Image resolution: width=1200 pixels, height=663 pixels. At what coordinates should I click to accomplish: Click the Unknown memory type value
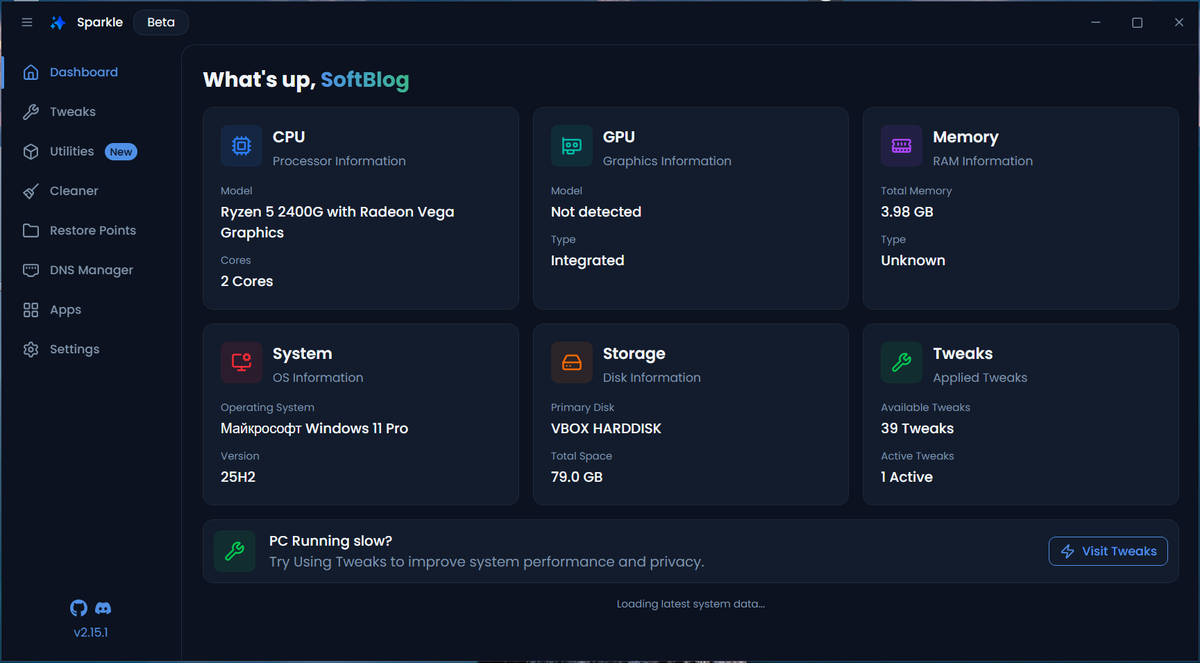913,261
